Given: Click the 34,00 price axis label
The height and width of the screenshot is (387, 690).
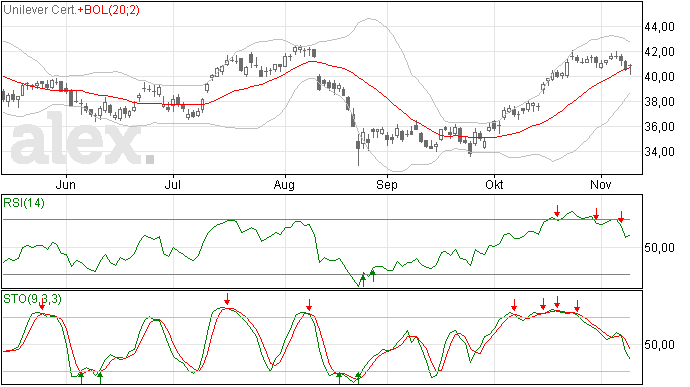Looking at the screenshot, I should tap(659, 152).
